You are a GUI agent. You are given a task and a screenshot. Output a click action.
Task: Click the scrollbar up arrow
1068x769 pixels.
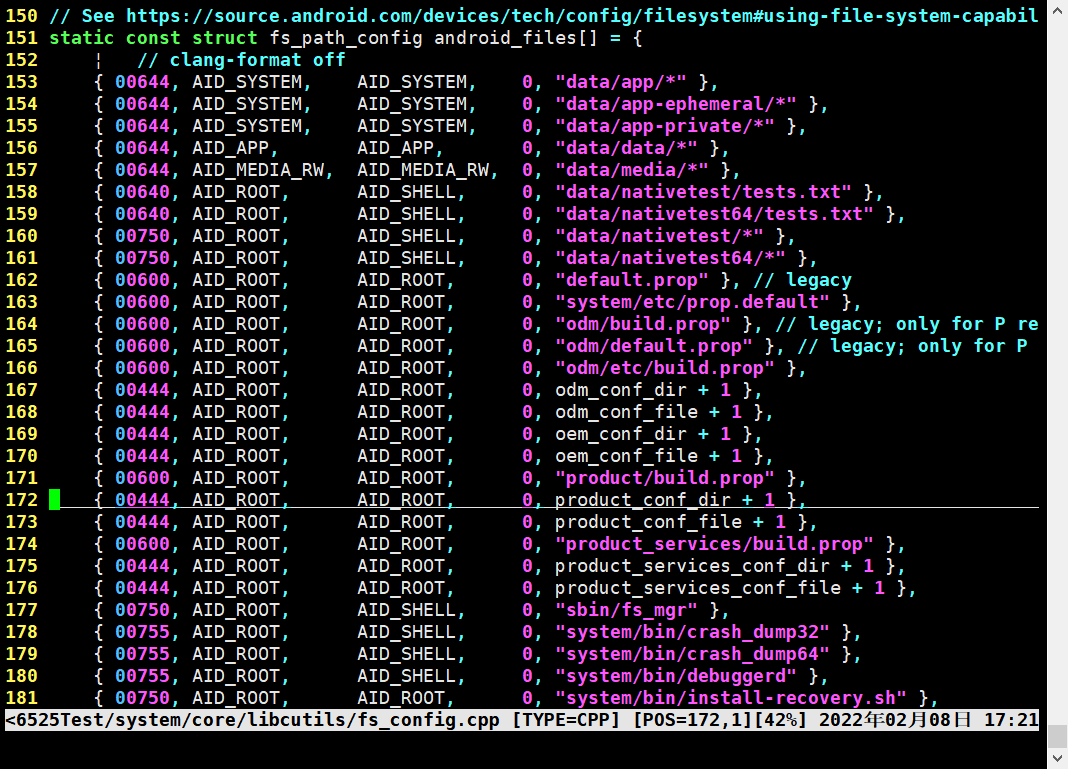point(1057,10)
